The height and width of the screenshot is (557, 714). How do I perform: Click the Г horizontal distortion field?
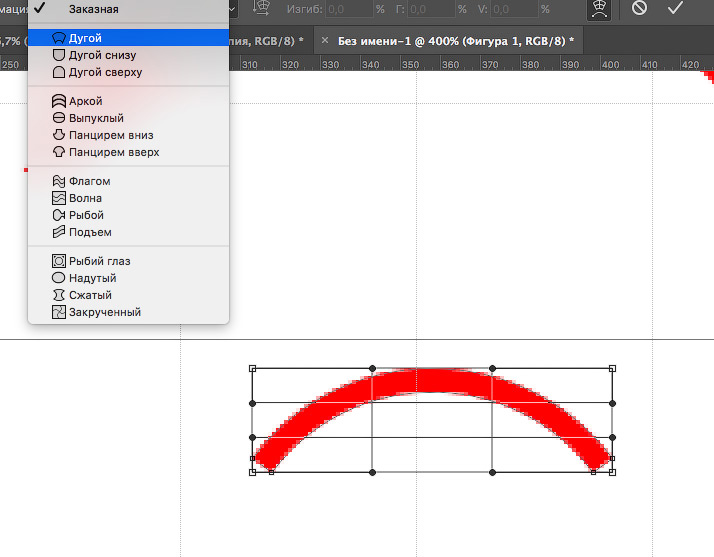click(x=431, y=9)
